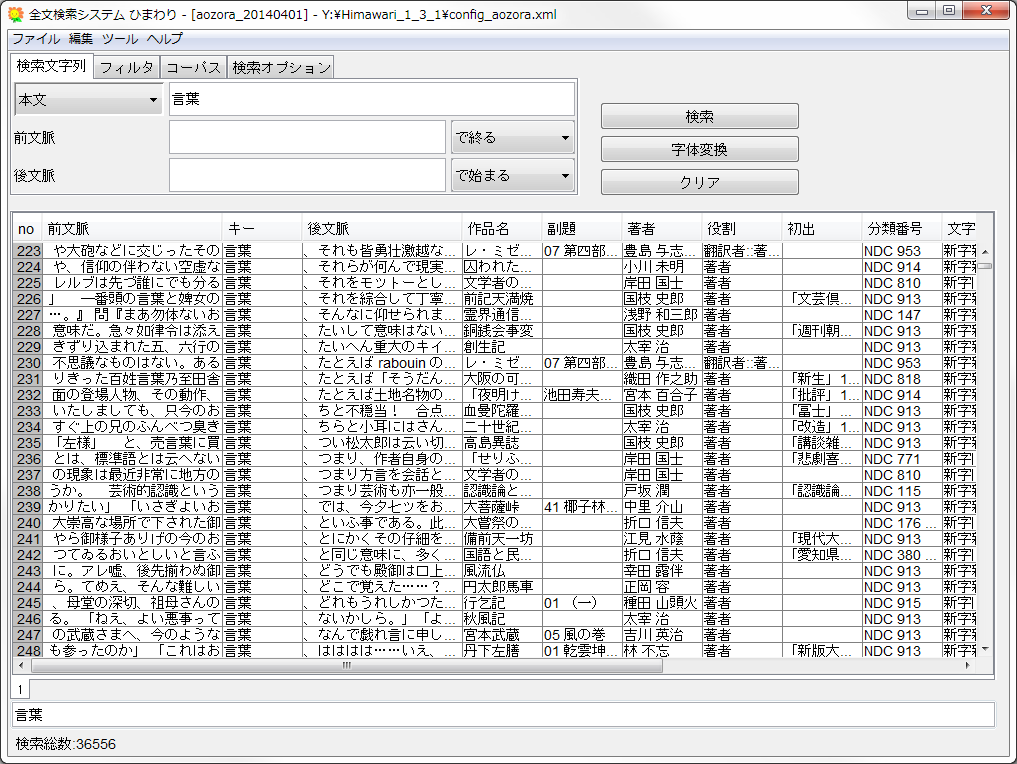Image resolution: width=1017 pixels, height=764 pixels.
Task: Switch to the コーパス tab
Action: [x=193, y=67]
